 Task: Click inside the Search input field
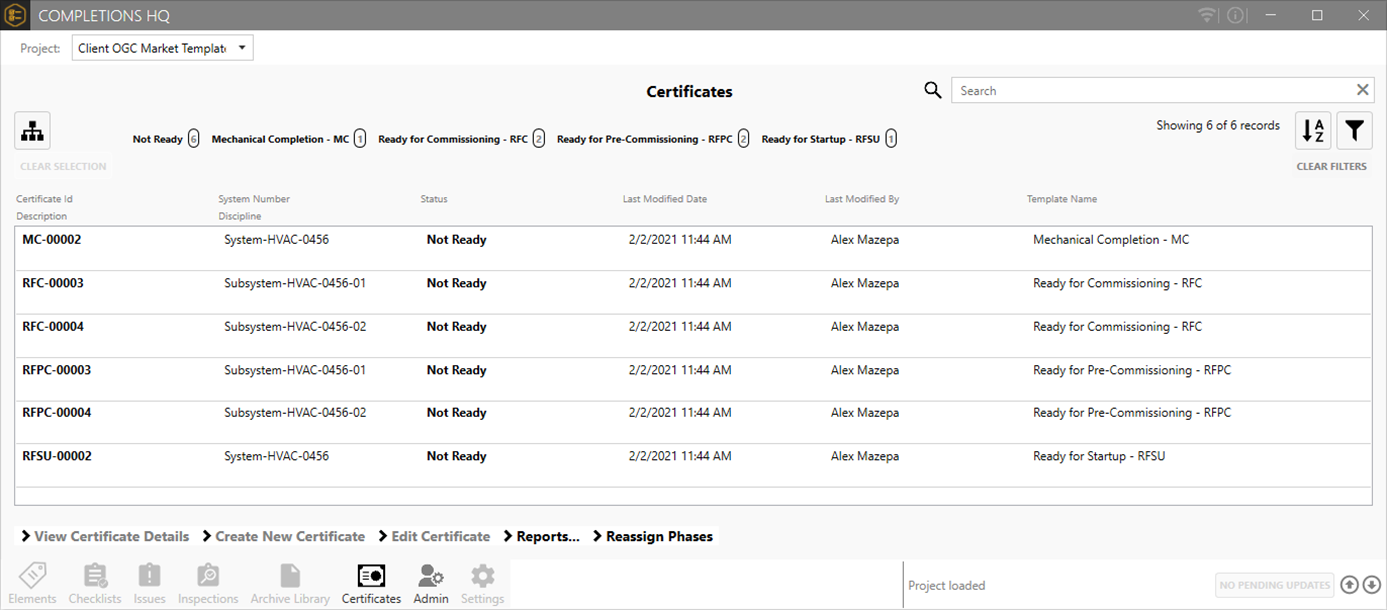pyautogui.click(x=1150, y=91)
